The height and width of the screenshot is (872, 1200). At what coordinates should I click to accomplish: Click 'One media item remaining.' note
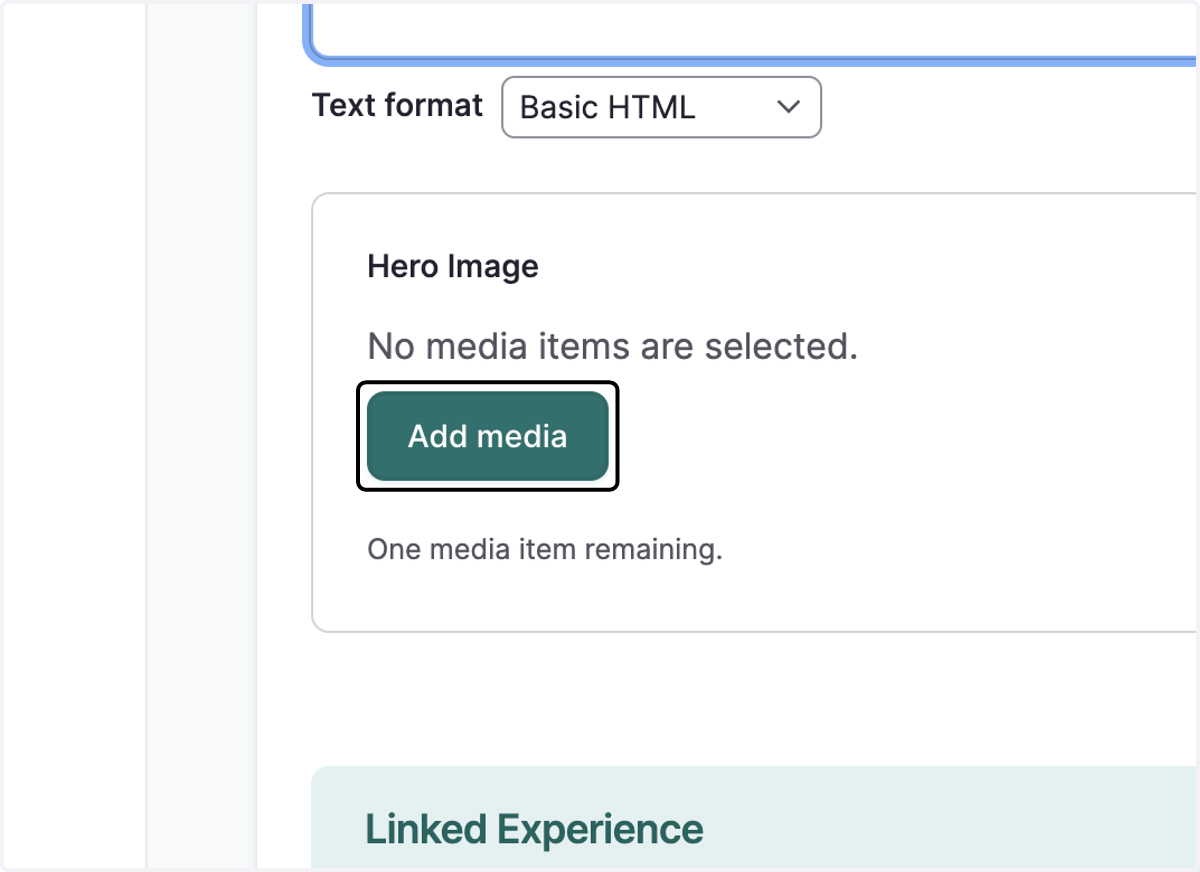point(545,549)
